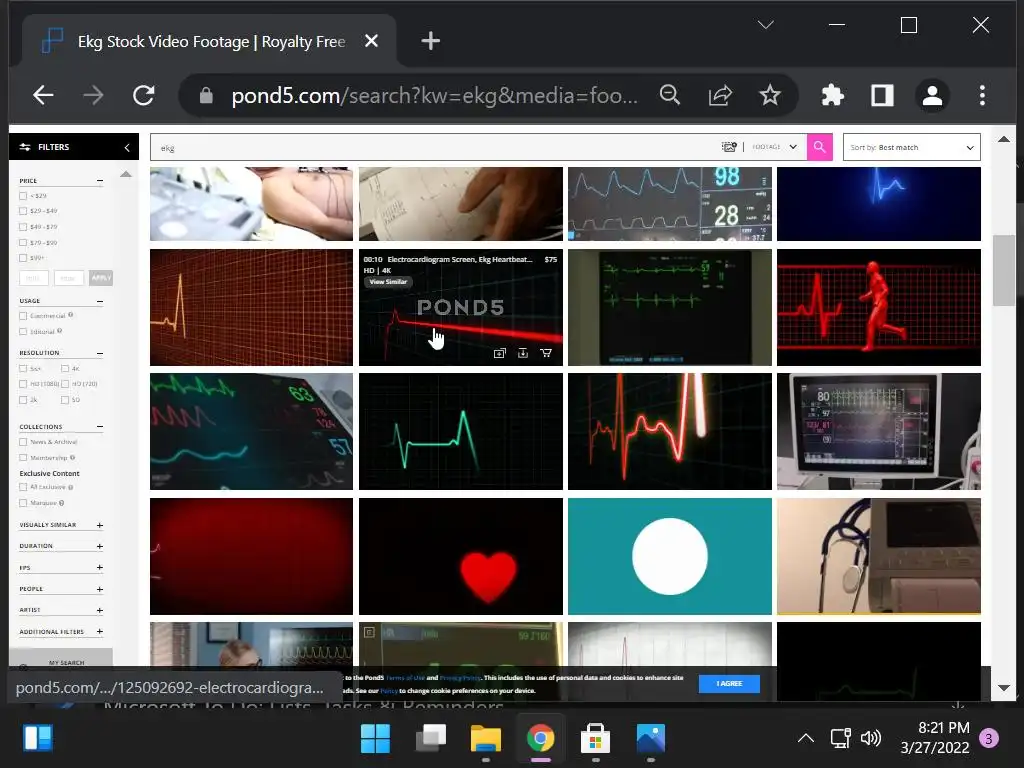
Task: Collapse the Usage filter section
Action: 100,301
